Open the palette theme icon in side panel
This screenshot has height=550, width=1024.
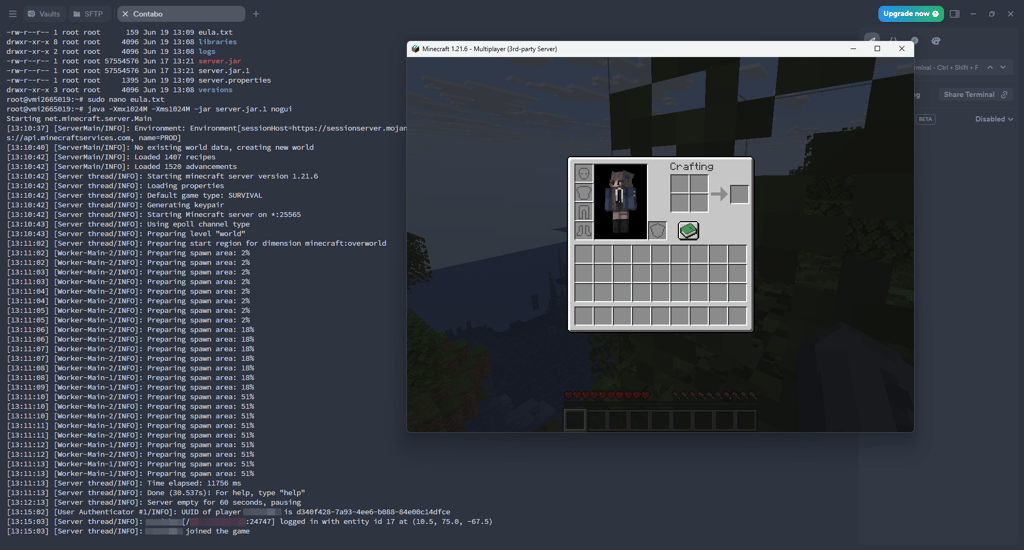pos(935,40)
